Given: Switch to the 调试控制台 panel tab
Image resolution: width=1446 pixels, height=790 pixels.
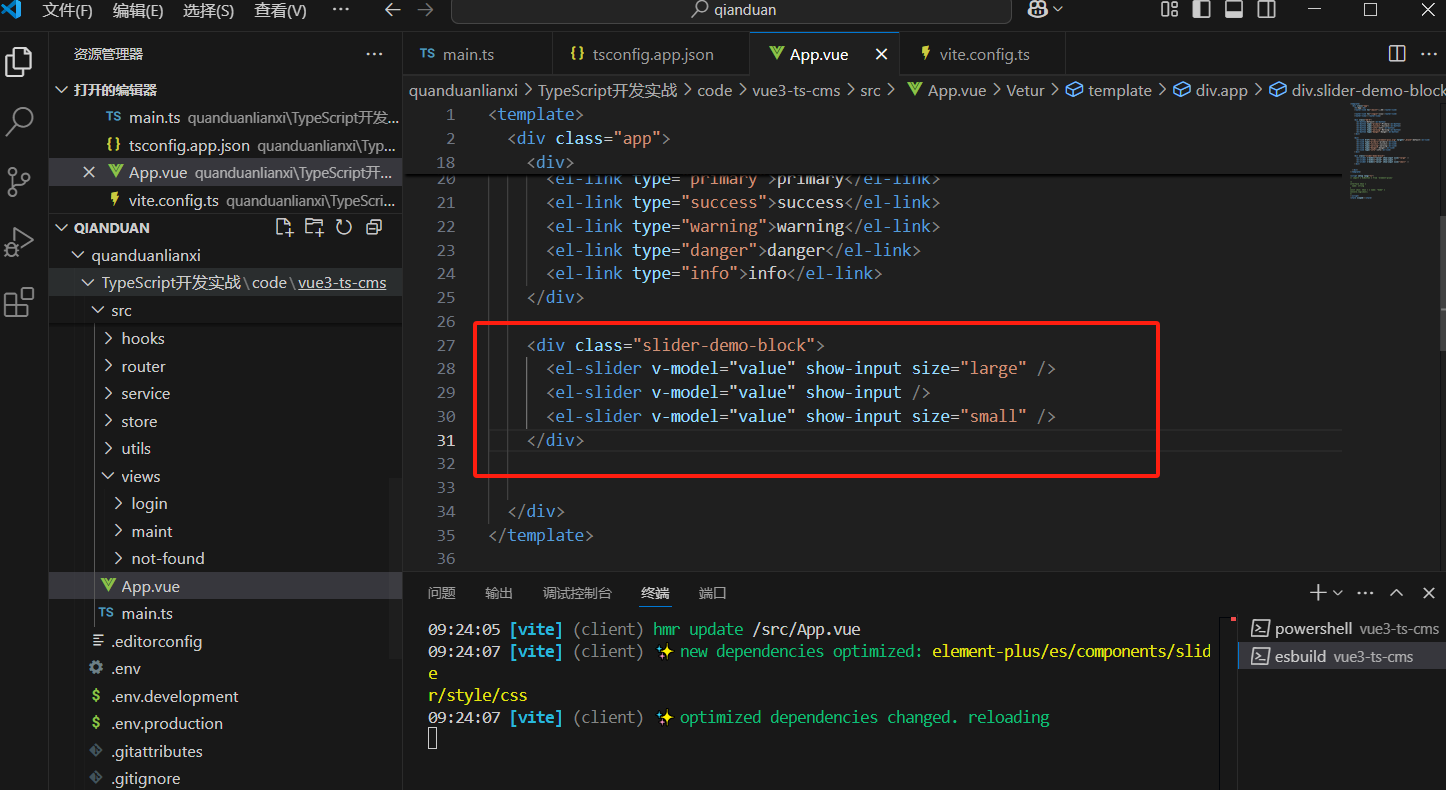Looking at the screenshot, I should (577, 593).
